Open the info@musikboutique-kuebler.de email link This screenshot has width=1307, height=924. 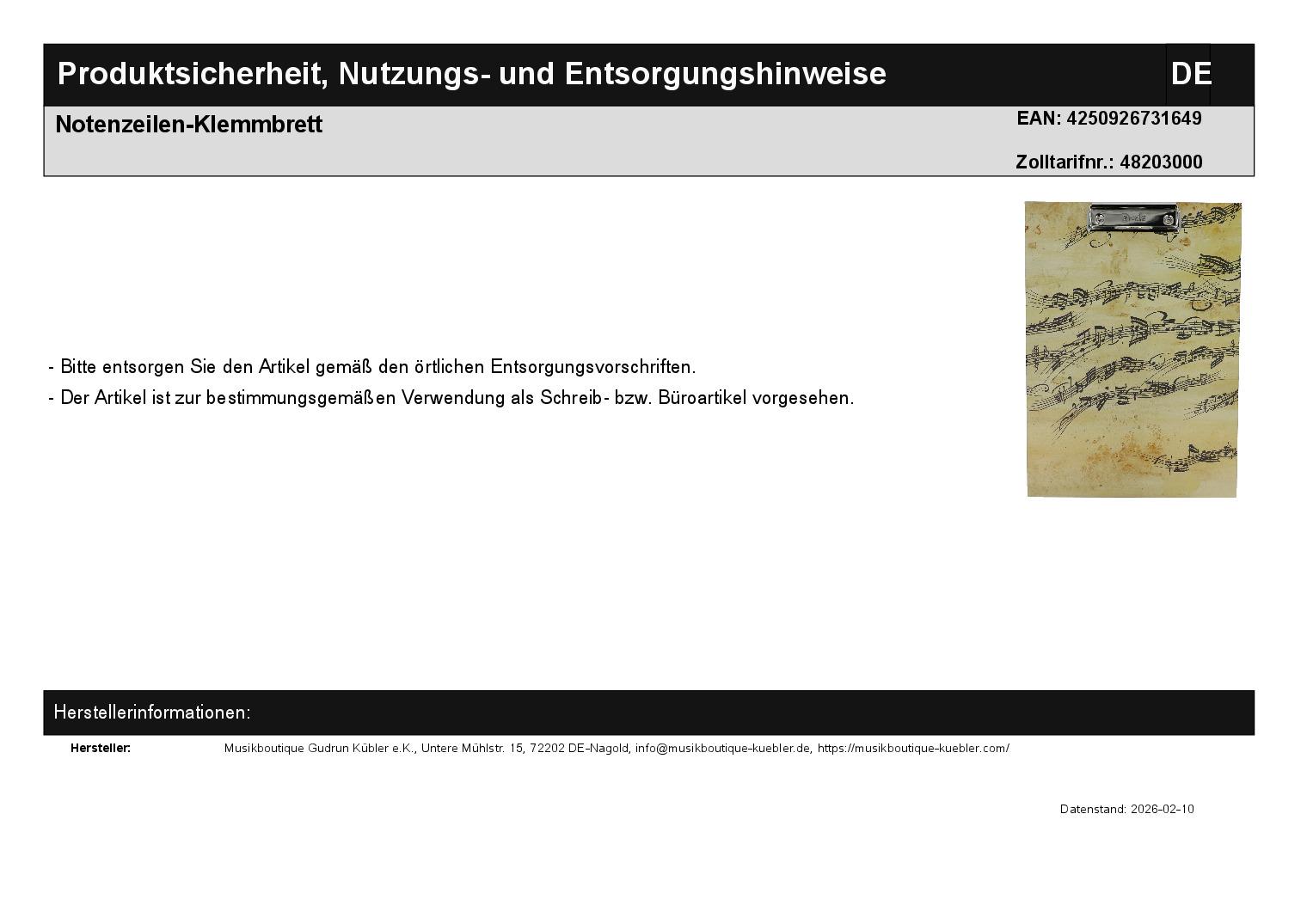722,748
